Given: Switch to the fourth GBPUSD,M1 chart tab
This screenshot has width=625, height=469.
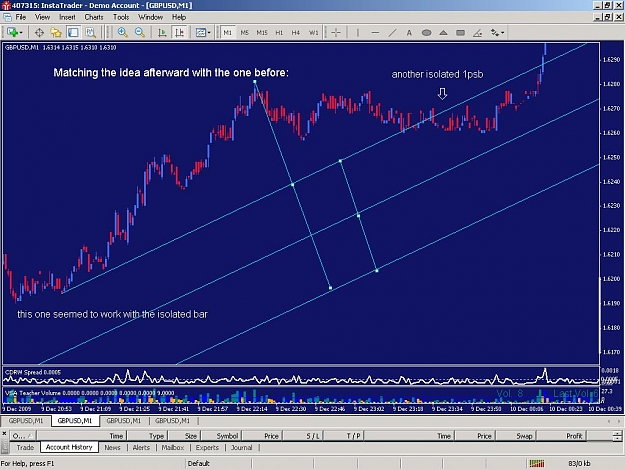Looking at the screenshot, I should 172,421.
